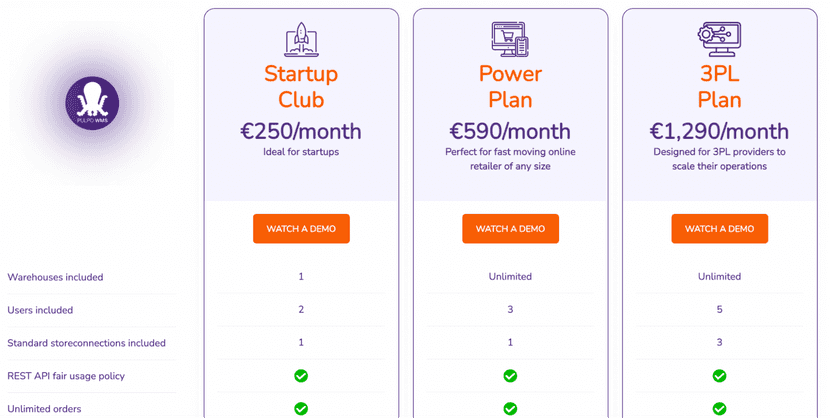The width and height of the screenshot is (830, 418).
Task: Click REST API checkmark under Startup Club
Action: (x=301, y=376)
